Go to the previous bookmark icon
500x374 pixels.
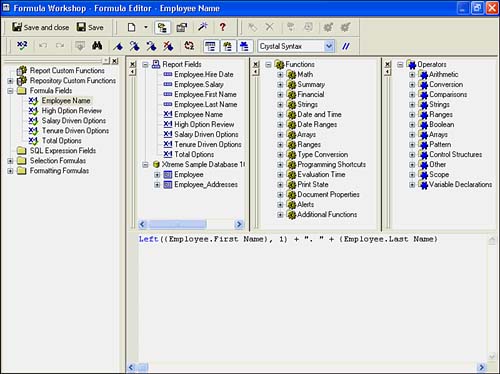point(151,46)
